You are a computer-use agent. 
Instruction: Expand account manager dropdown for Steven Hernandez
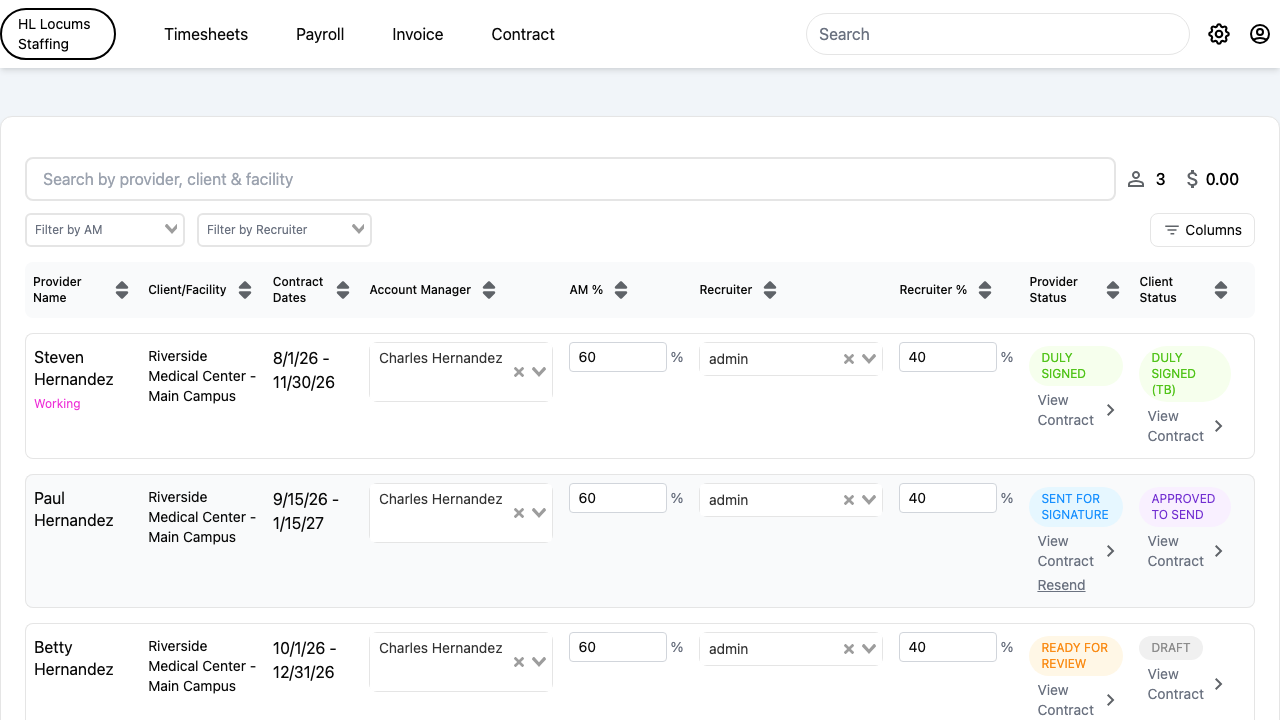coord(539,372)
